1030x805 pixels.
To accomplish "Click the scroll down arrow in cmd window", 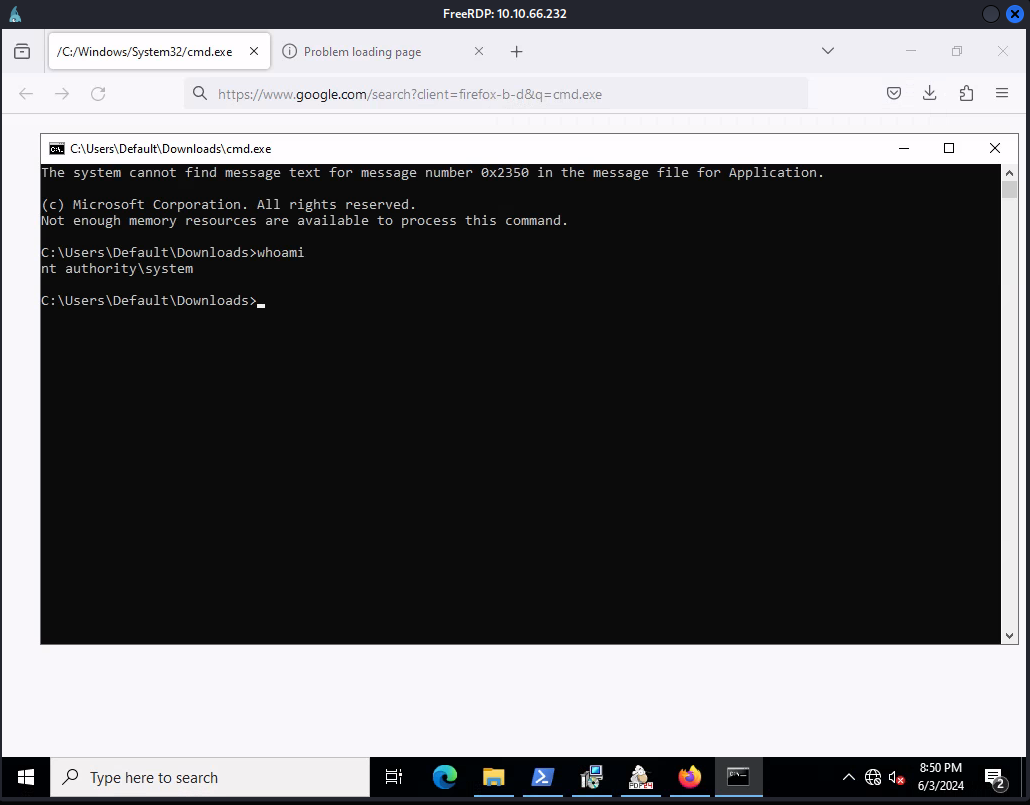I will [x=1009, y=635].
